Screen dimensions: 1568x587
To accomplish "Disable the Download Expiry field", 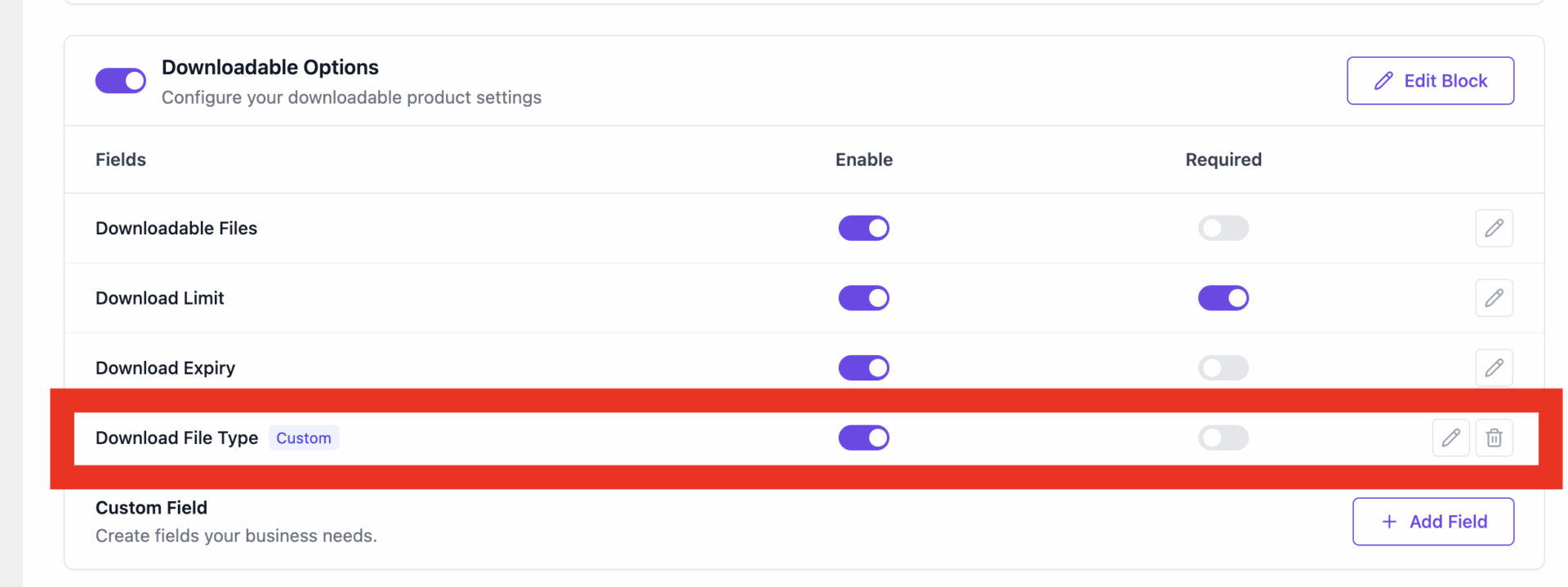I will tap(863, 368).
